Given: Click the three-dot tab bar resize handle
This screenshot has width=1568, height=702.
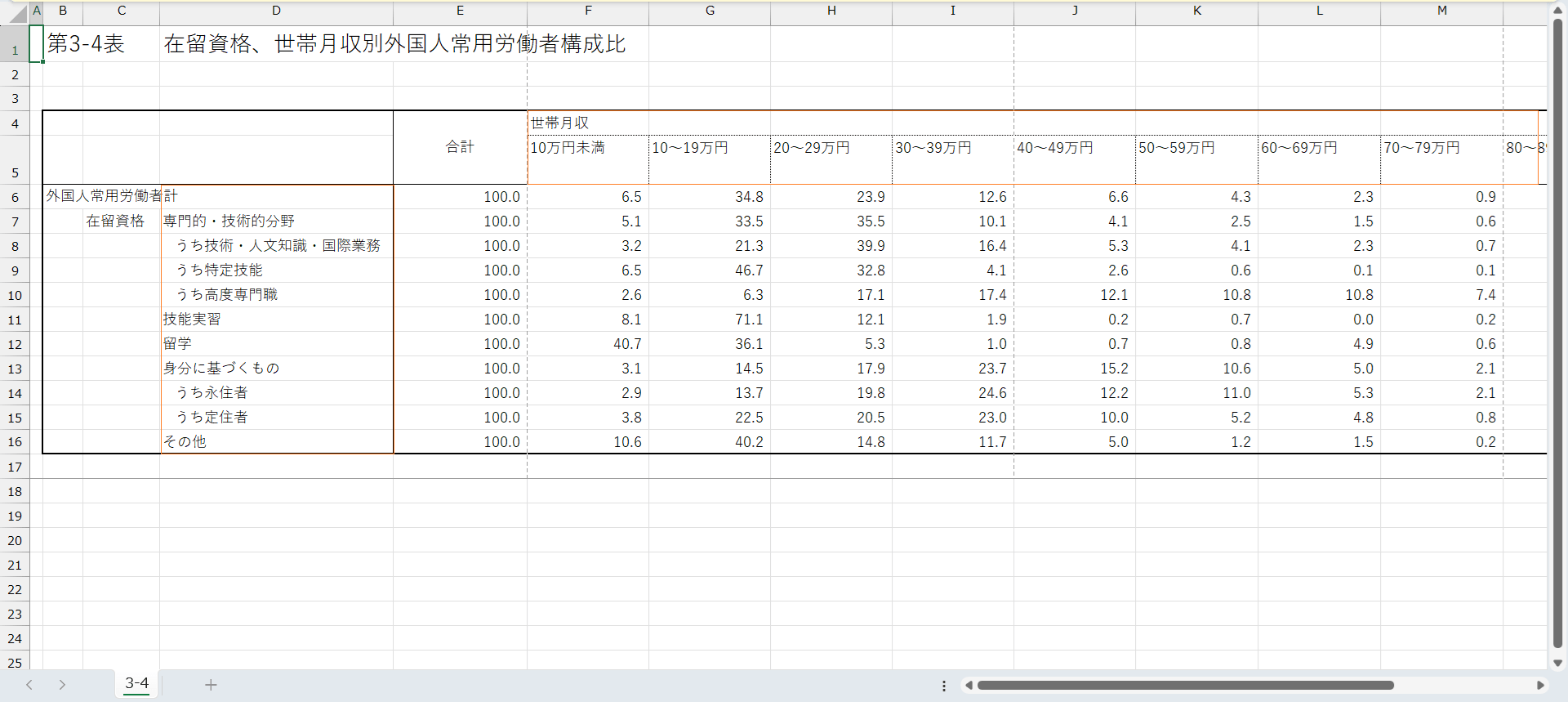Looking at the screenshot, I should (944, 686).
